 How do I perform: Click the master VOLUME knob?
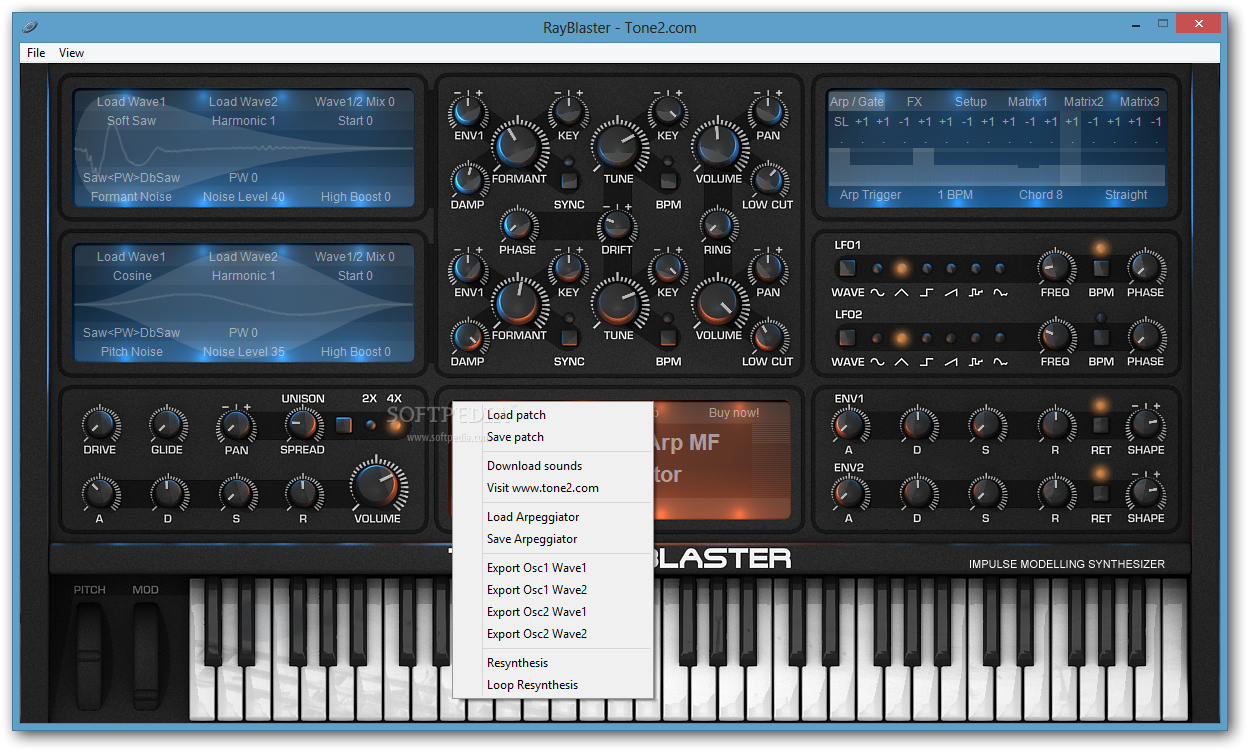click(377, 487)
